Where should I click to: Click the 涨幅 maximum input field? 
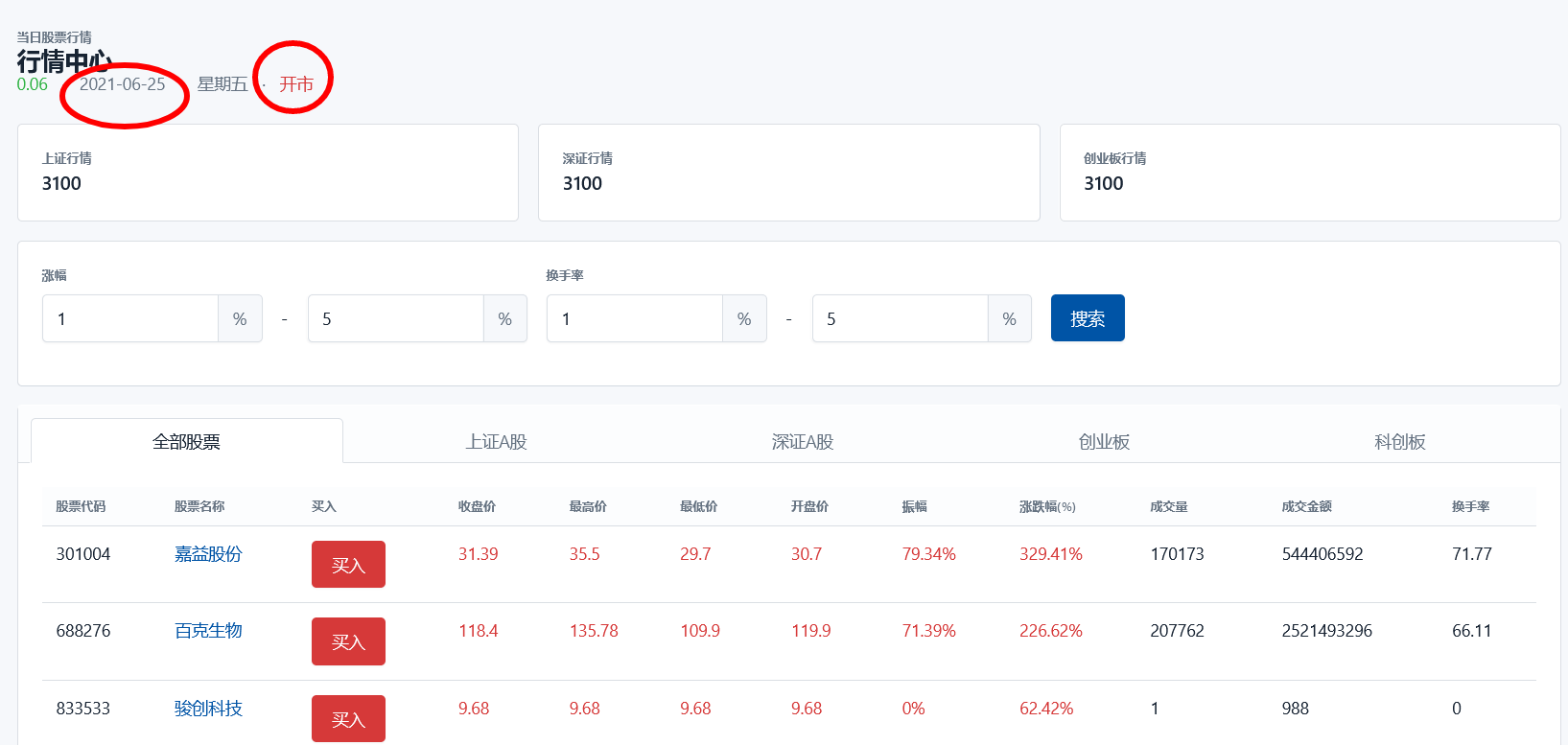[396, 318]
